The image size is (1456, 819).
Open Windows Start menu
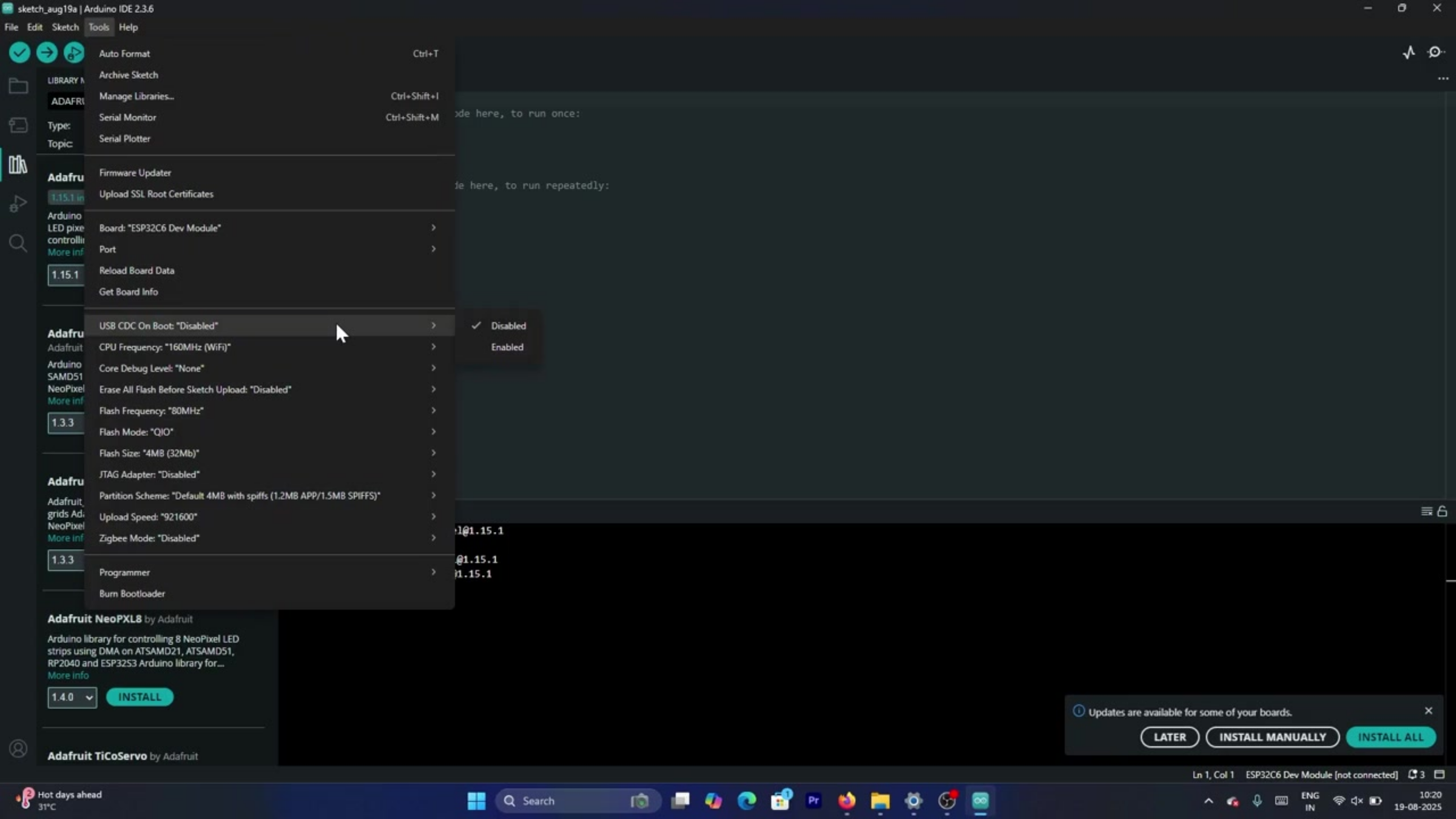click(x=476, y=801)
